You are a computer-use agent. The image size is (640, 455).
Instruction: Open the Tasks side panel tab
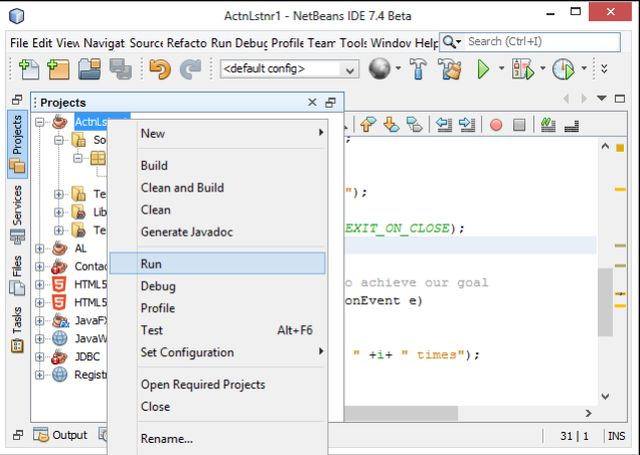pyautogui.click(x=17, y=329)
